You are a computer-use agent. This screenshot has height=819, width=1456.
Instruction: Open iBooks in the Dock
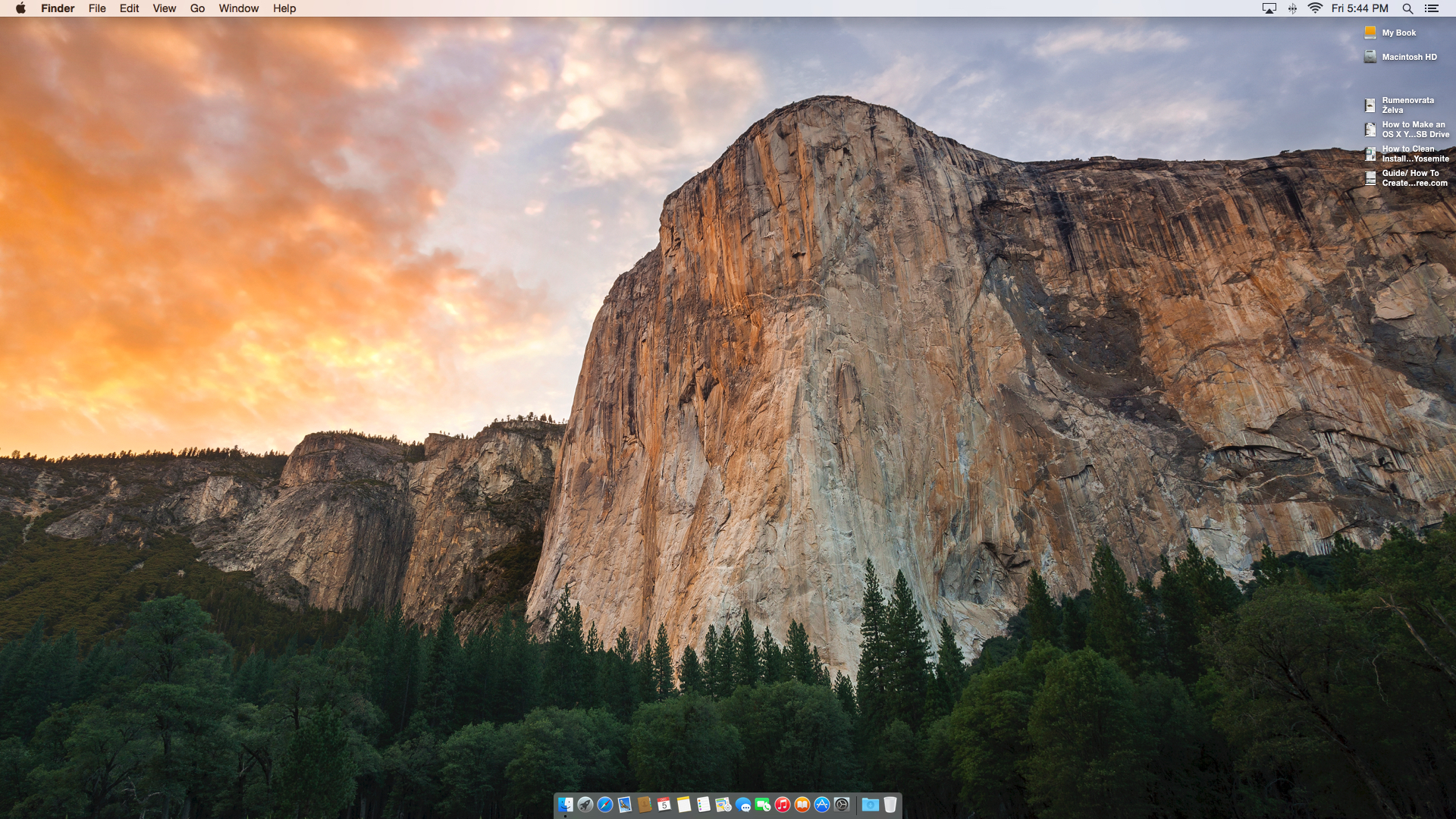[802, 805]
